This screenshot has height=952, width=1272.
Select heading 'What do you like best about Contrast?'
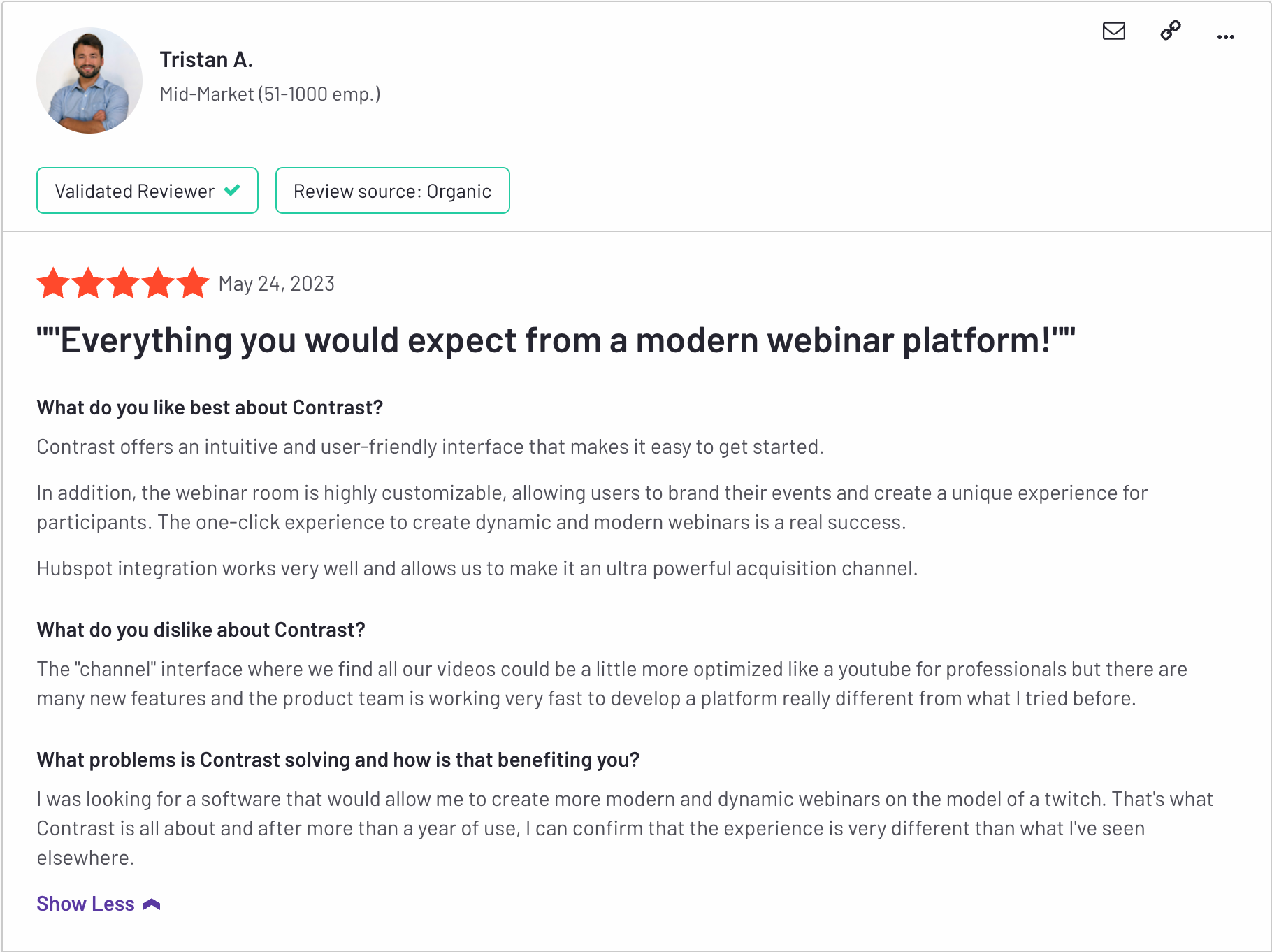(210, 408)
